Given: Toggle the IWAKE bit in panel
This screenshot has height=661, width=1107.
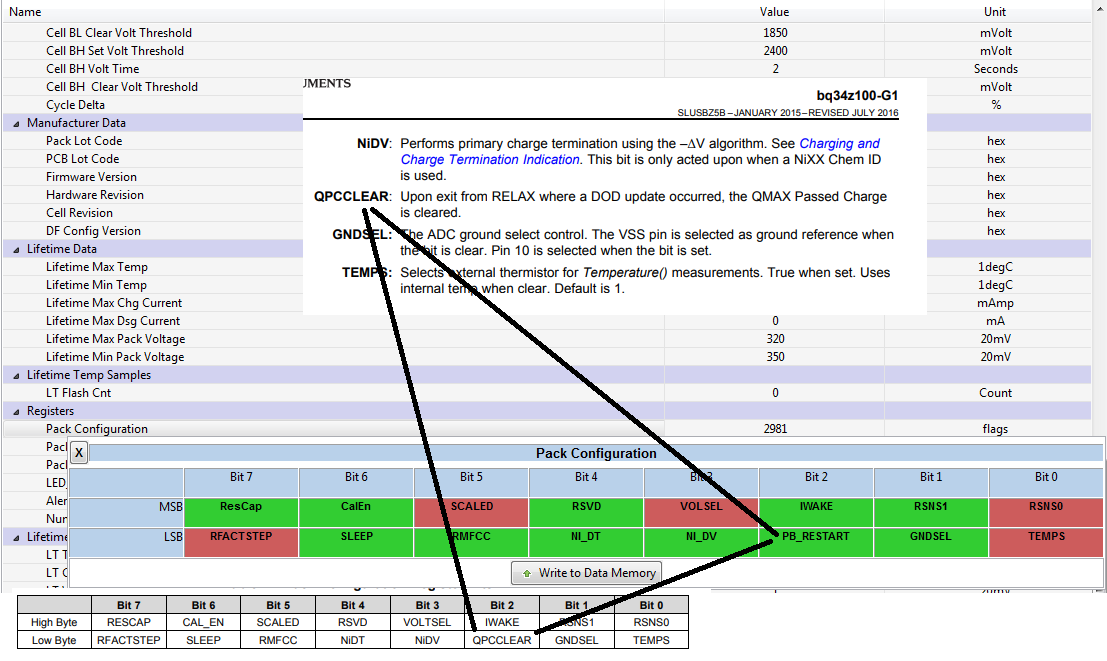Looking at the screenshot, I should (x=816, y=512).
